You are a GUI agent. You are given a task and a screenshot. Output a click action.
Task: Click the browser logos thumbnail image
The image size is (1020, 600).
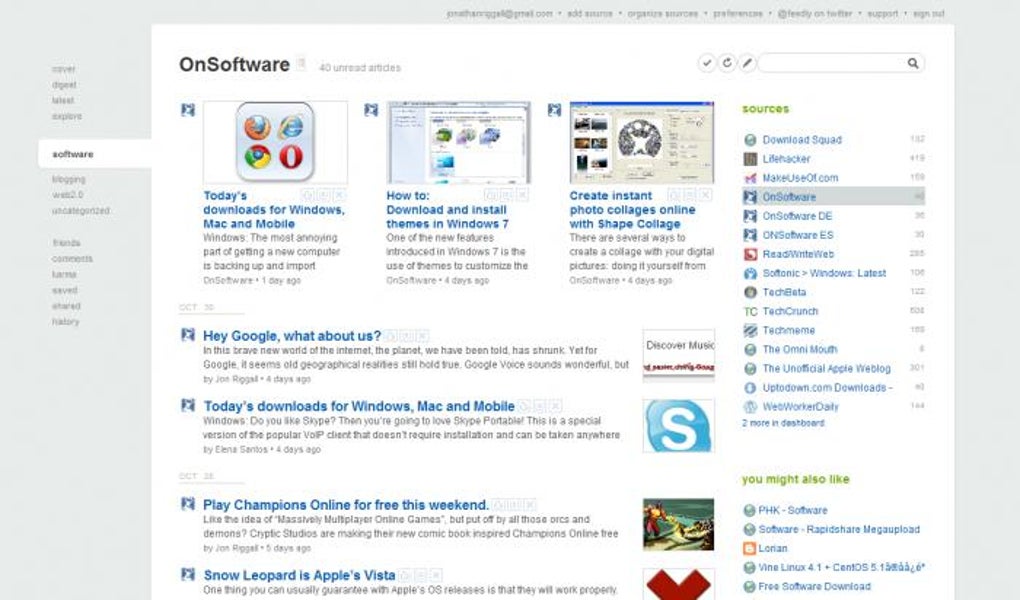[x=275, y=143]
